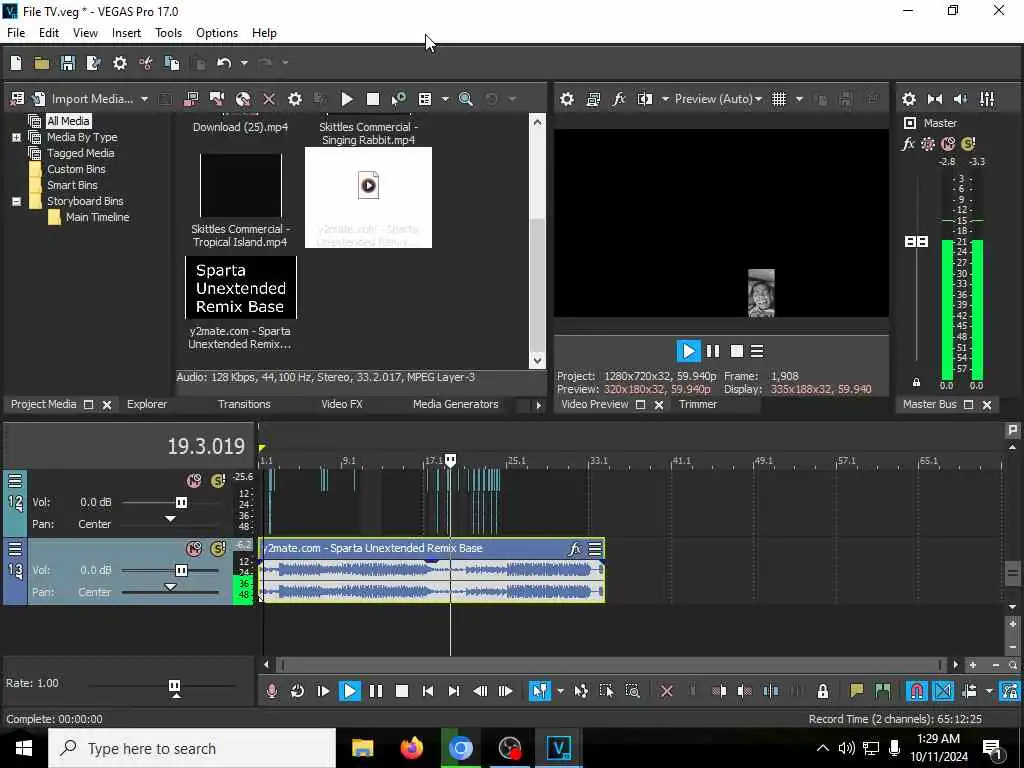Open Import Media dropdown arrow

[144, 99]
